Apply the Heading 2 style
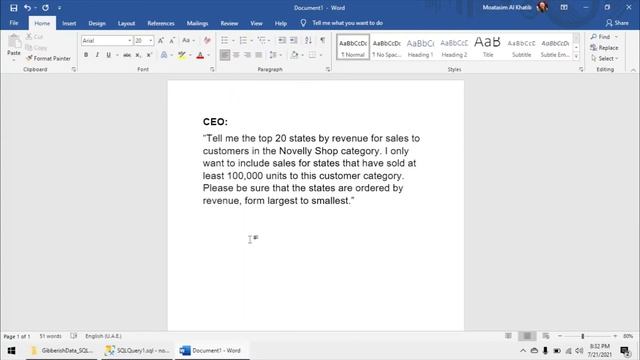Image resolution: width=640 pixels, height=360 pixels. [x=454, y=47]
